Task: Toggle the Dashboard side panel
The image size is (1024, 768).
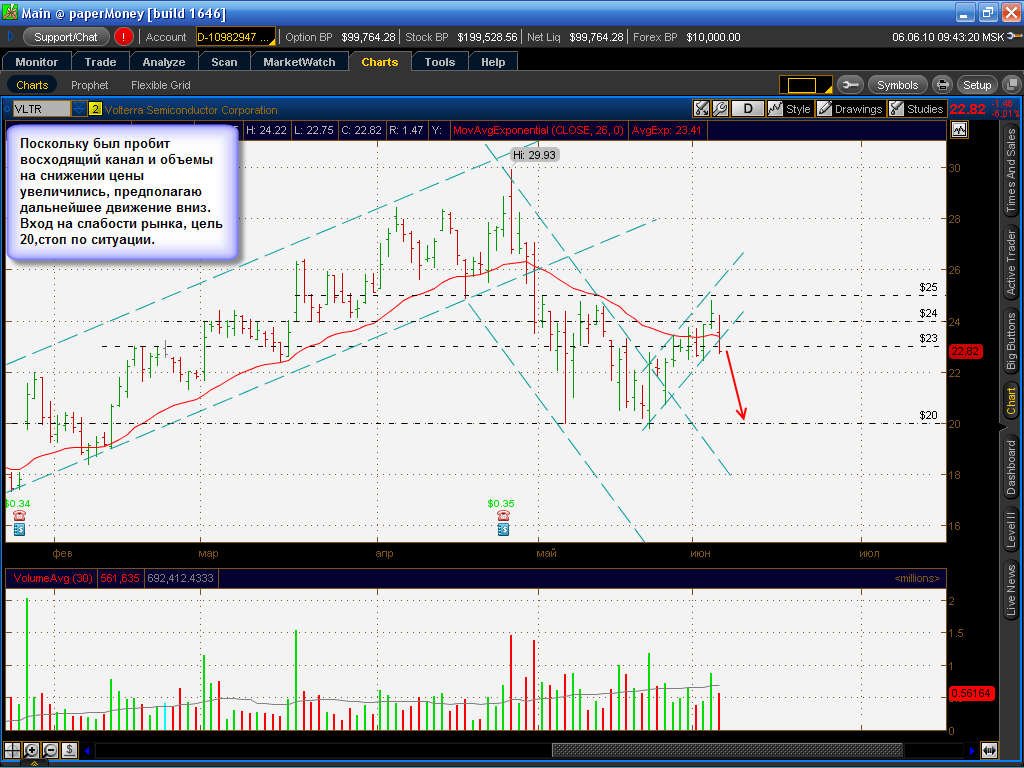Action: point(1012,467)
